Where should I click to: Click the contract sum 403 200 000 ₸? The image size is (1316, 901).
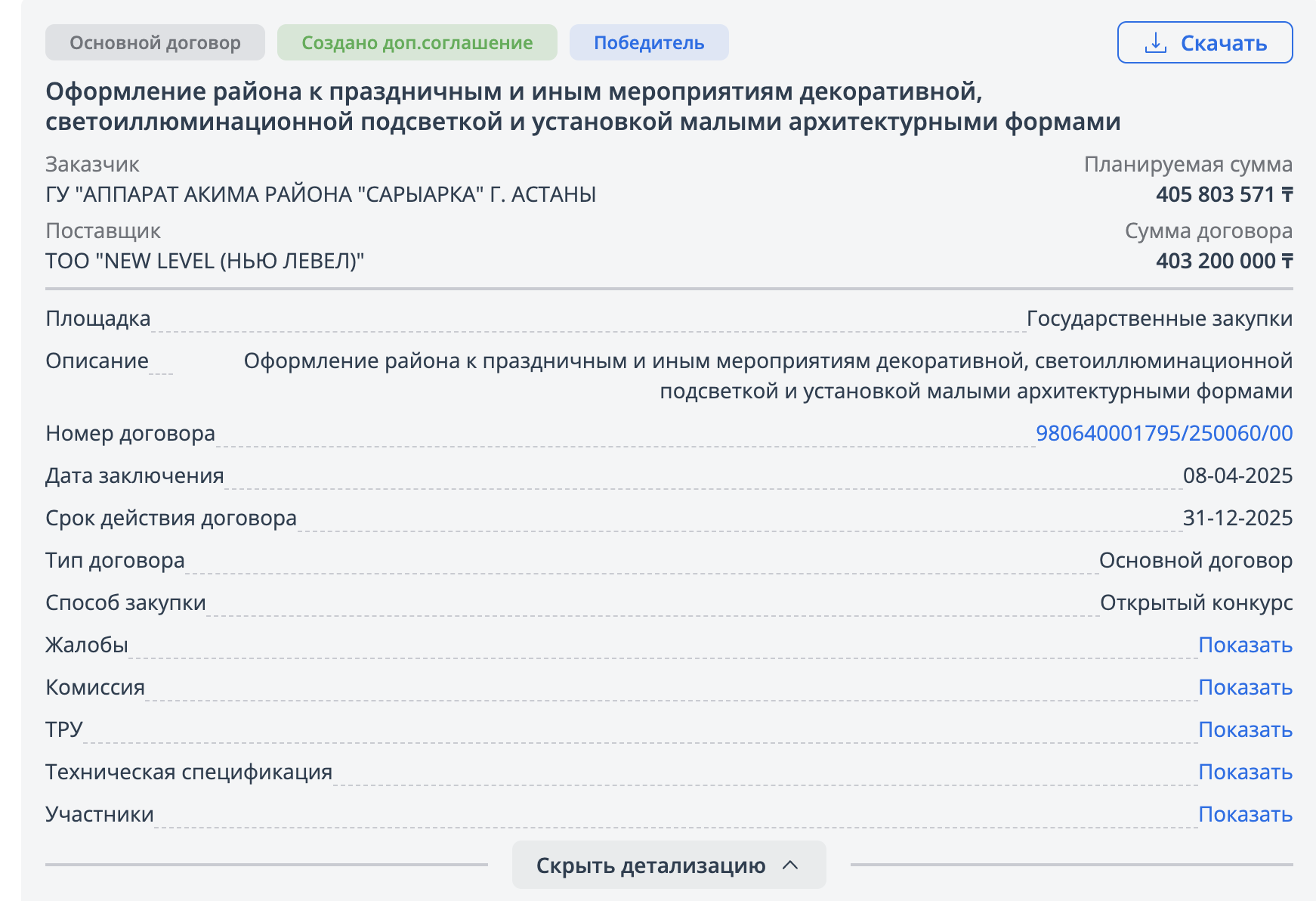tap(1224, 261)
